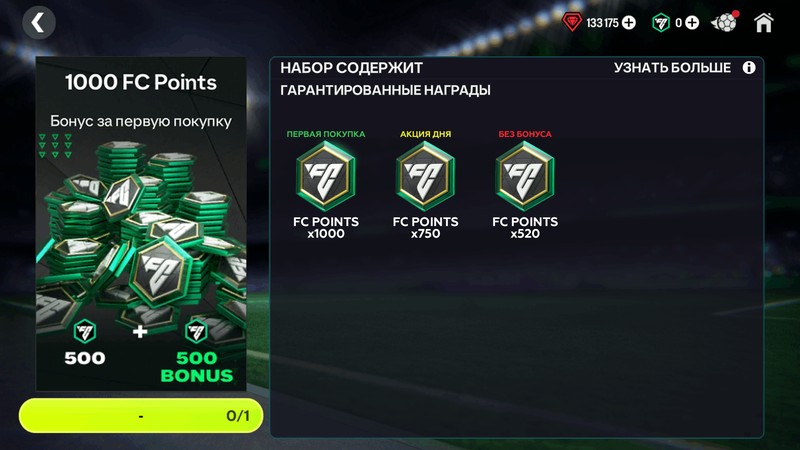Image resolution: width=800 pixels, height=450 pixels.
Task: Open the soccer ball notifications icon
Action: click(724, 22)
